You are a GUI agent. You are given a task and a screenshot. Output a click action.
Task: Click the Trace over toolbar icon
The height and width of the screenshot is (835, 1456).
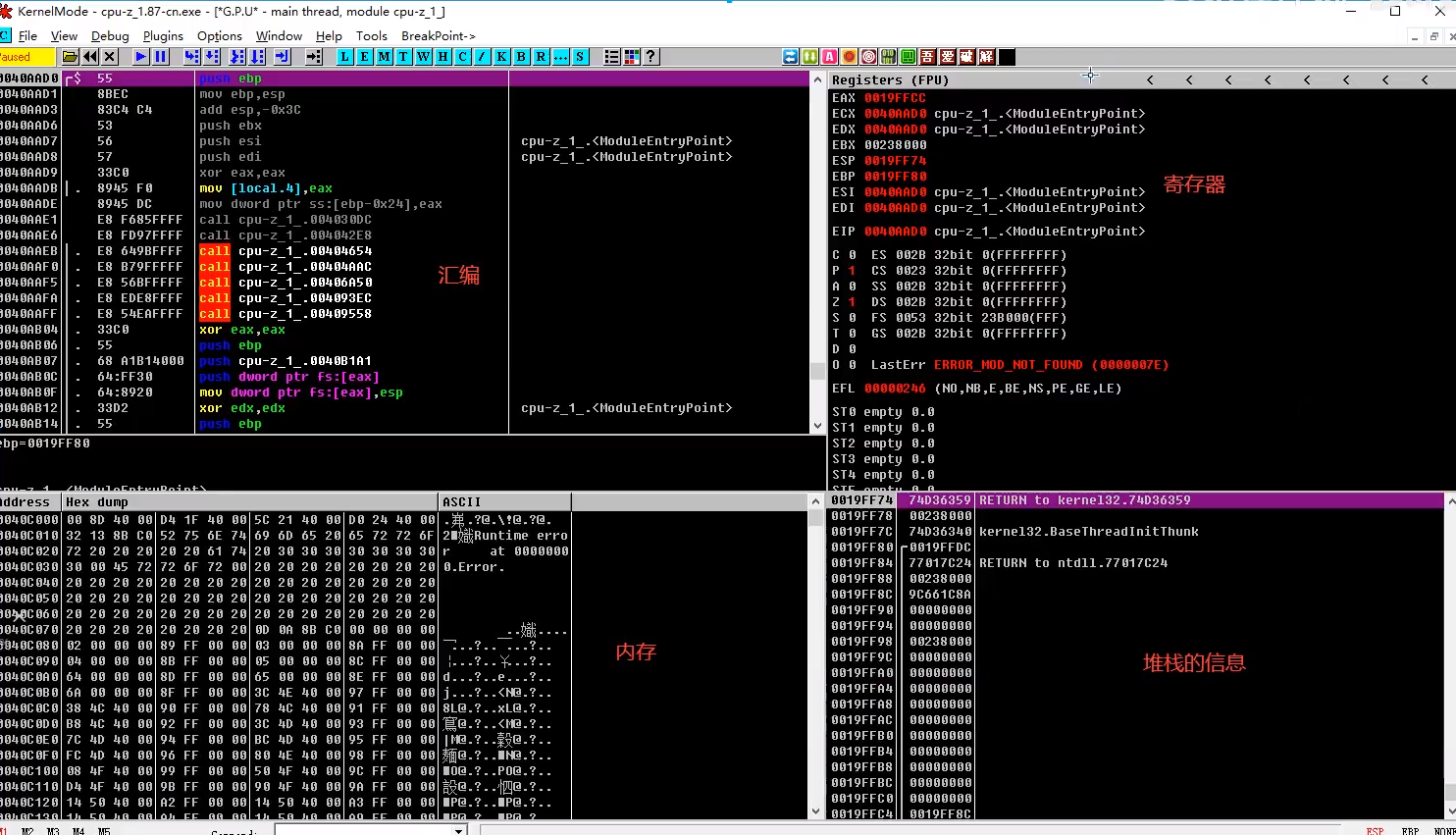point(257,57)
